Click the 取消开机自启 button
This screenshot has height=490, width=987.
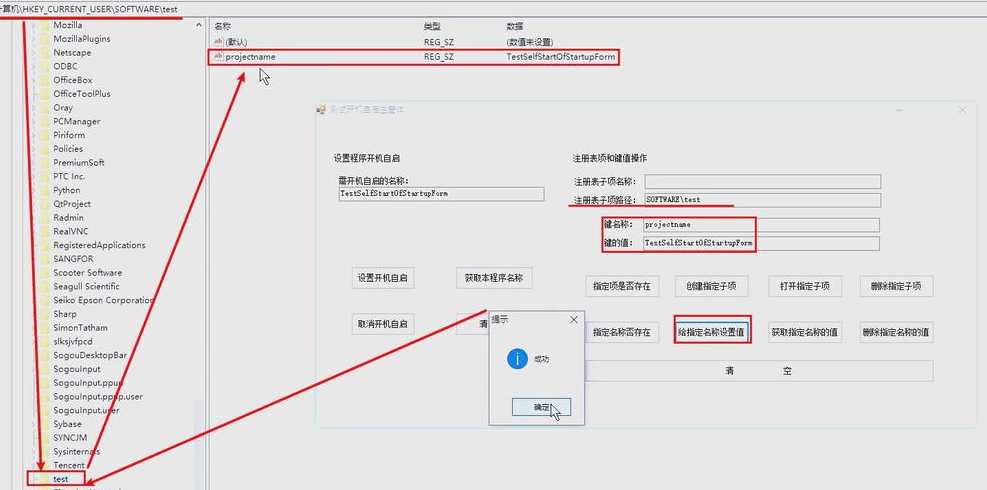coord(383,324)
